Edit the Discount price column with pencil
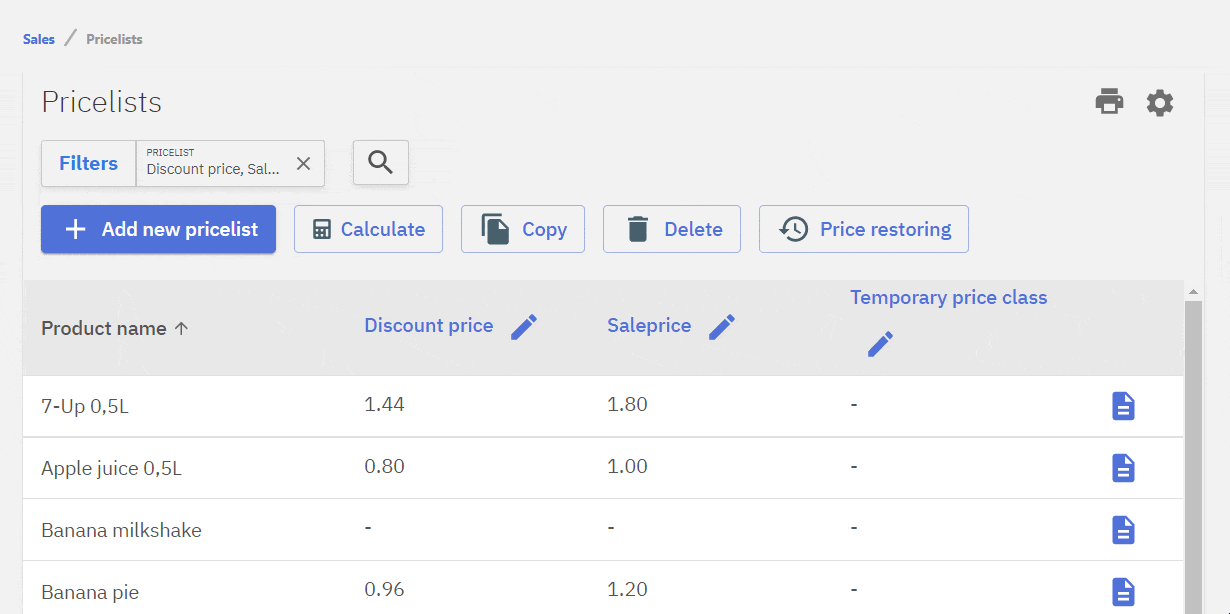The height and width of the screenshot is (614, 1230). [524, 326]
